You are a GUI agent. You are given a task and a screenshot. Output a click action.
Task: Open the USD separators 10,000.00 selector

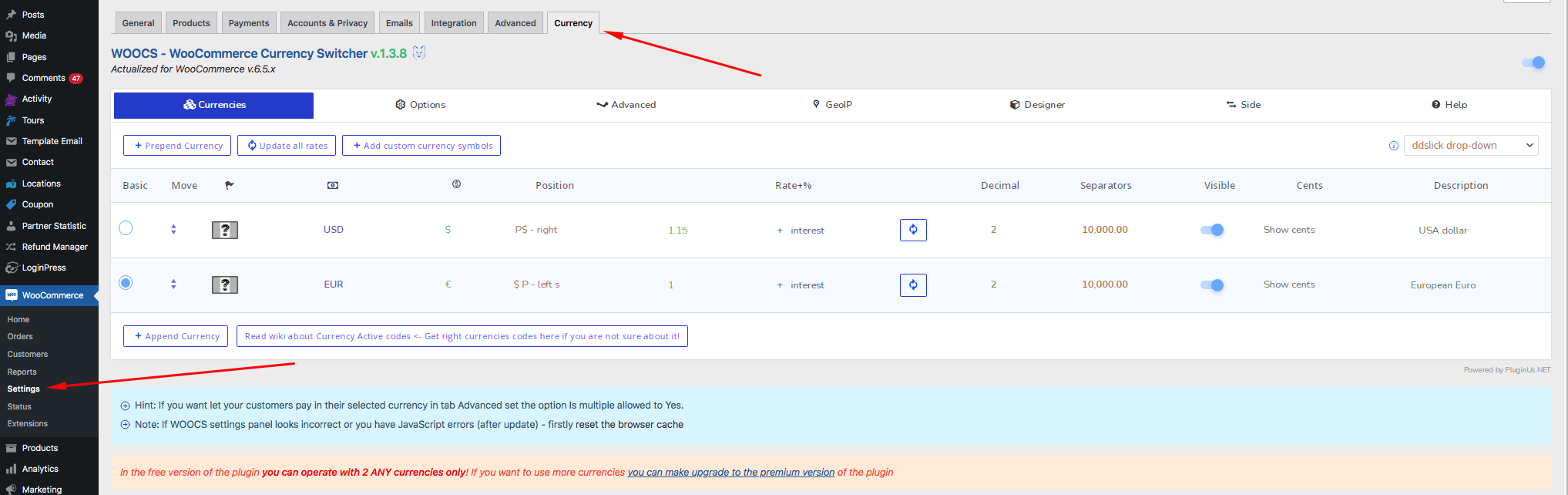point(1105,230)
